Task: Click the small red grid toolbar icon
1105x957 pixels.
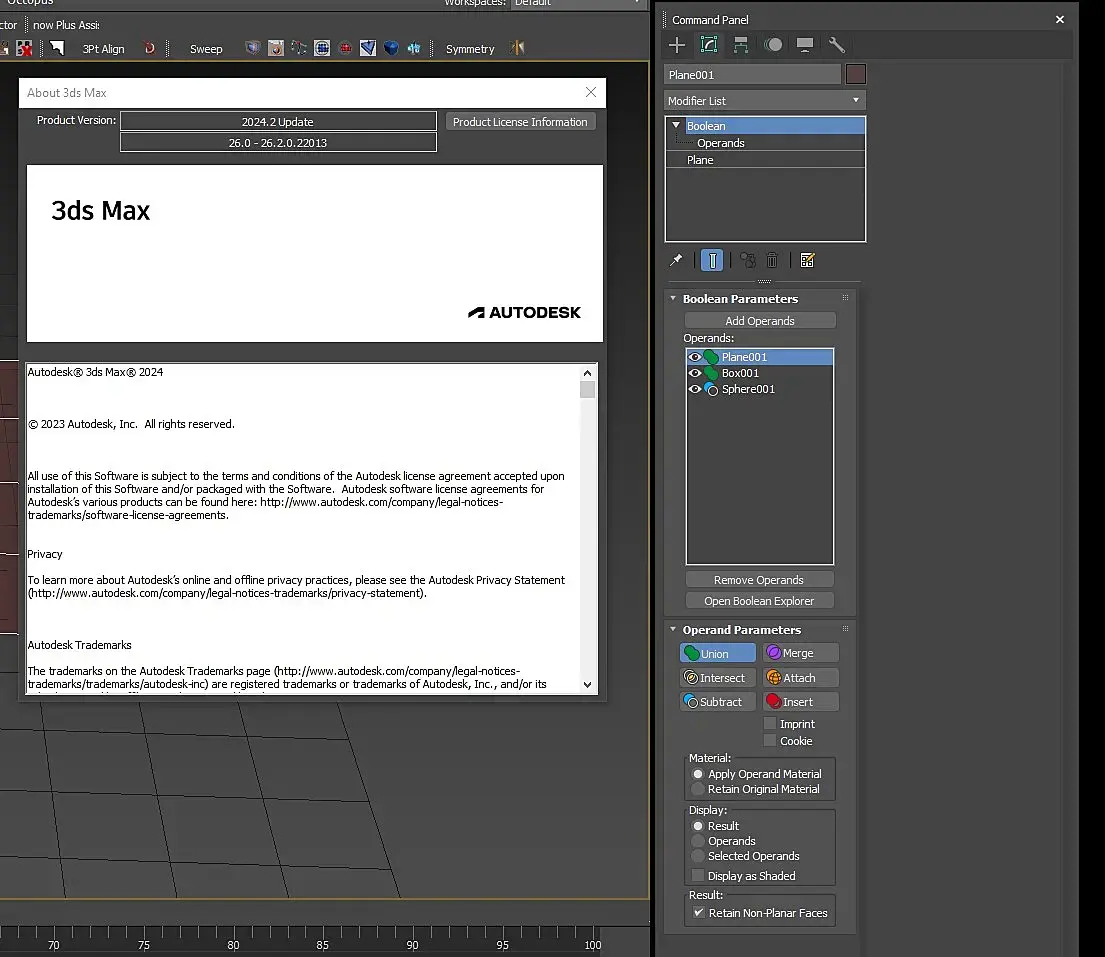Action: 345,48
